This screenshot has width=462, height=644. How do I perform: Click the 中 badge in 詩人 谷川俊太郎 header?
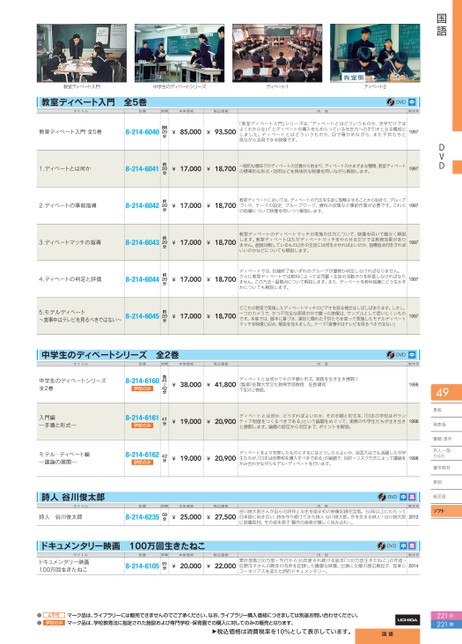coord(404,497)
